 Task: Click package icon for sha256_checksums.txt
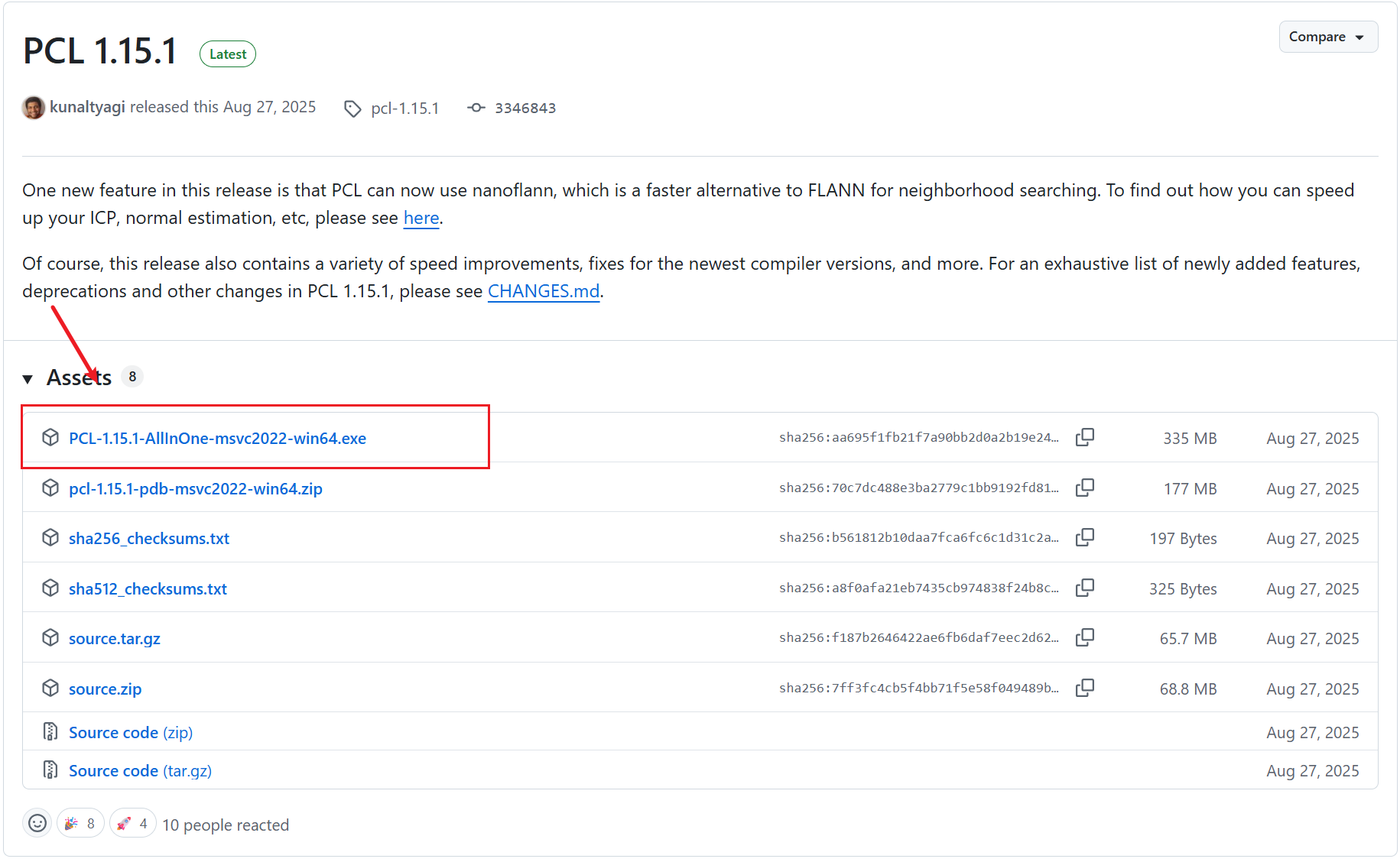coord(50,537)
